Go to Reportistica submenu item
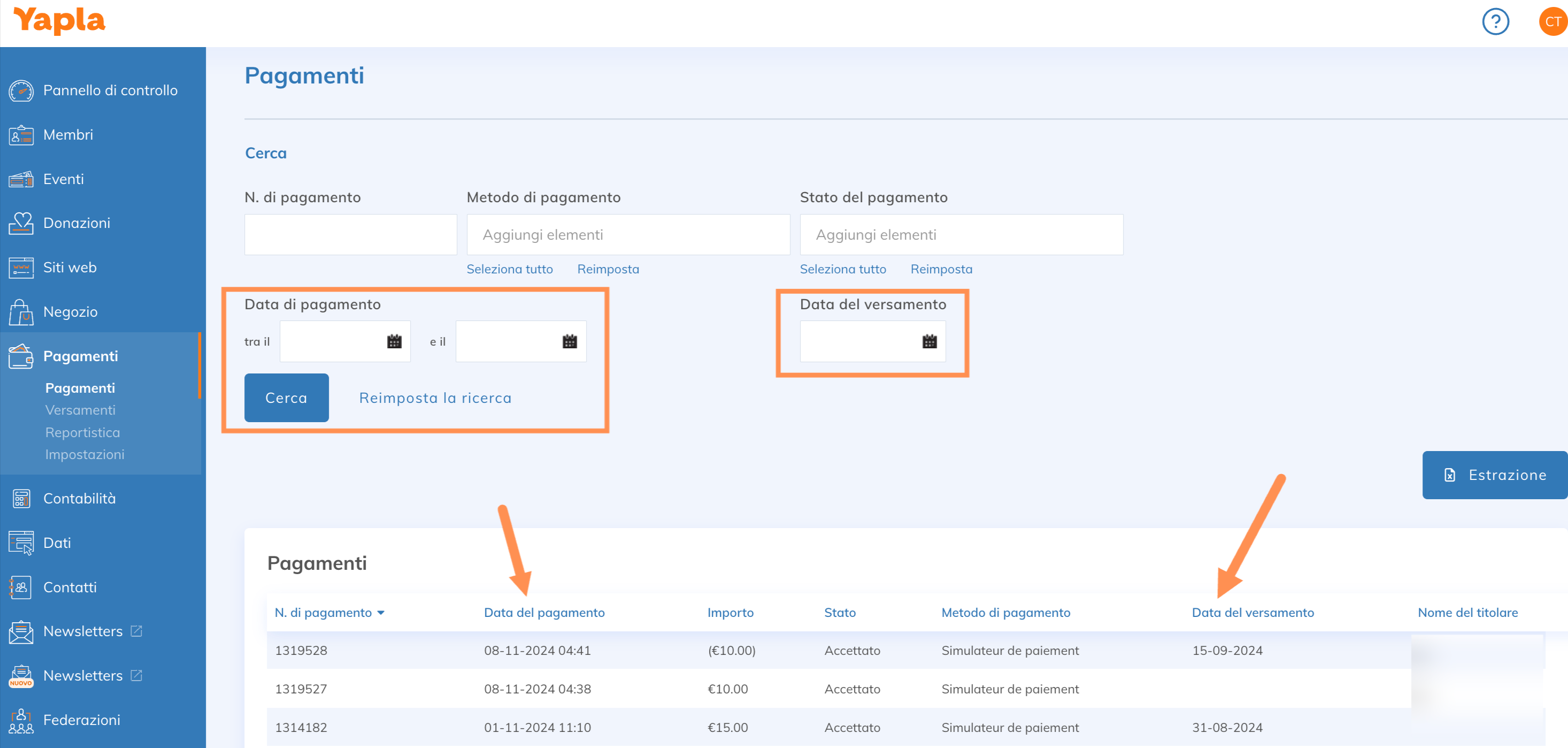The image size is (1568, 748). click(82, 432)
